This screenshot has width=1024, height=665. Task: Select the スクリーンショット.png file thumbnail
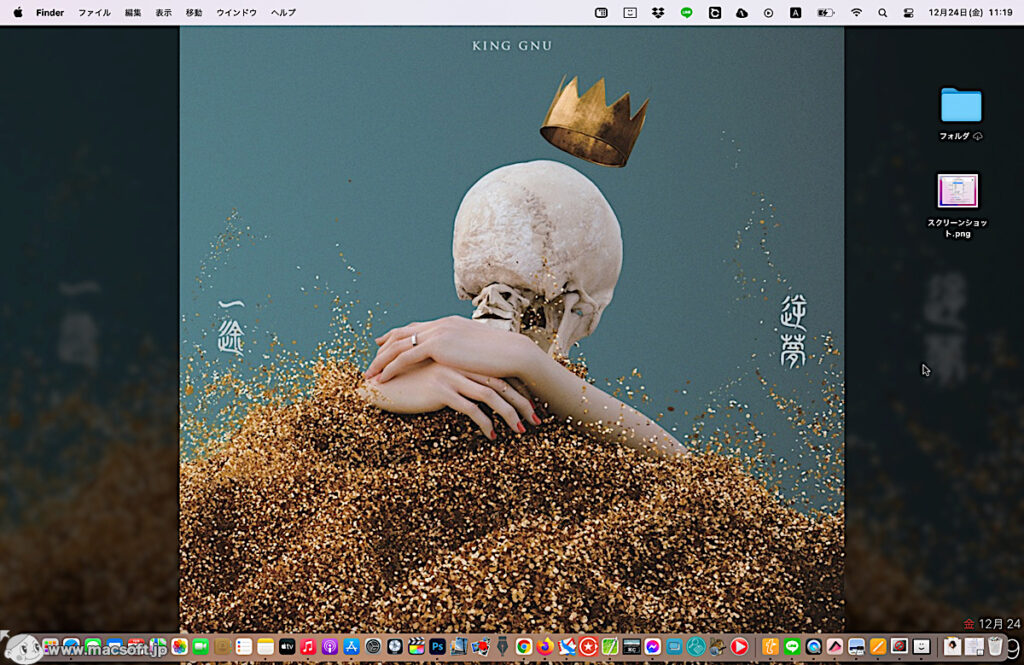click(957, 191)
